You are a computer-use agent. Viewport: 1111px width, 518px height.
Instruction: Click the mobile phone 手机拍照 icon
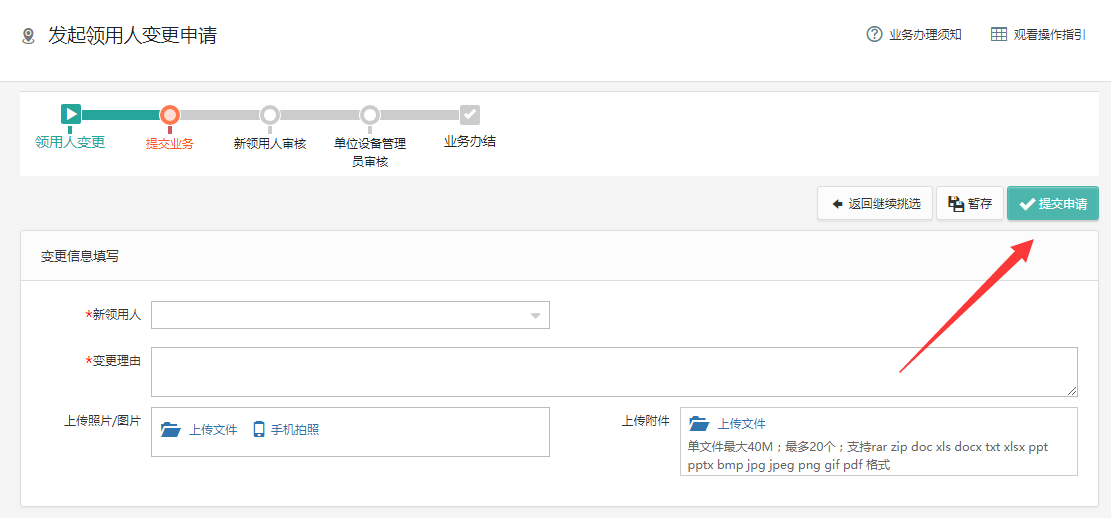tap(259, 429)
